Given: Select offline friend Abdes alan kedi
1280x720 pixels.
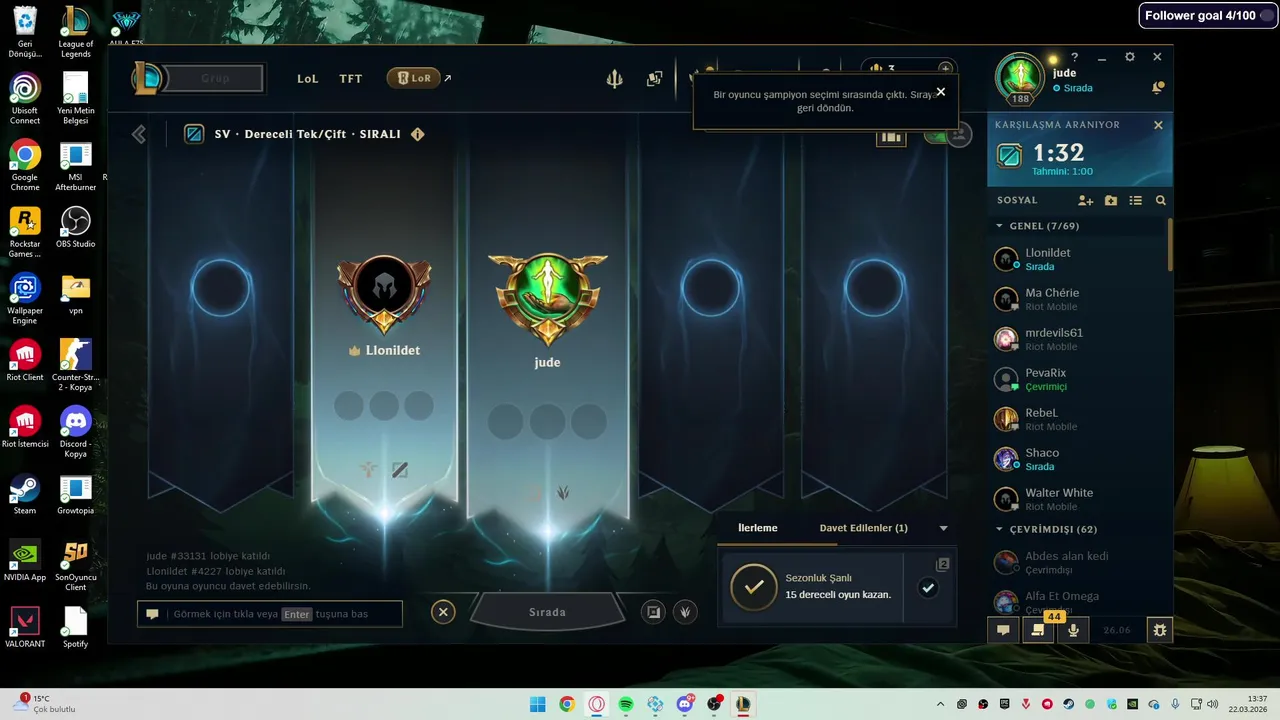Looking at the screenshot, I should tap(1077, 563).
